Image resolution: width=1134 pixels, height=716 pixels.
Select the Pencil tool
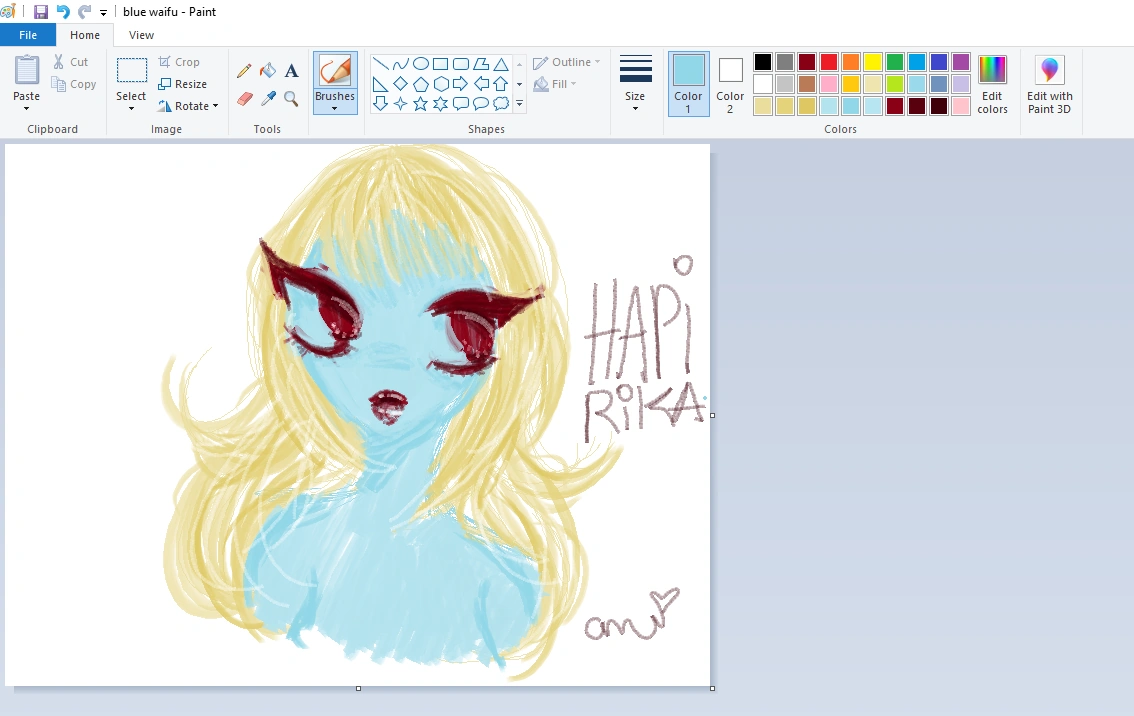(244, 70)
